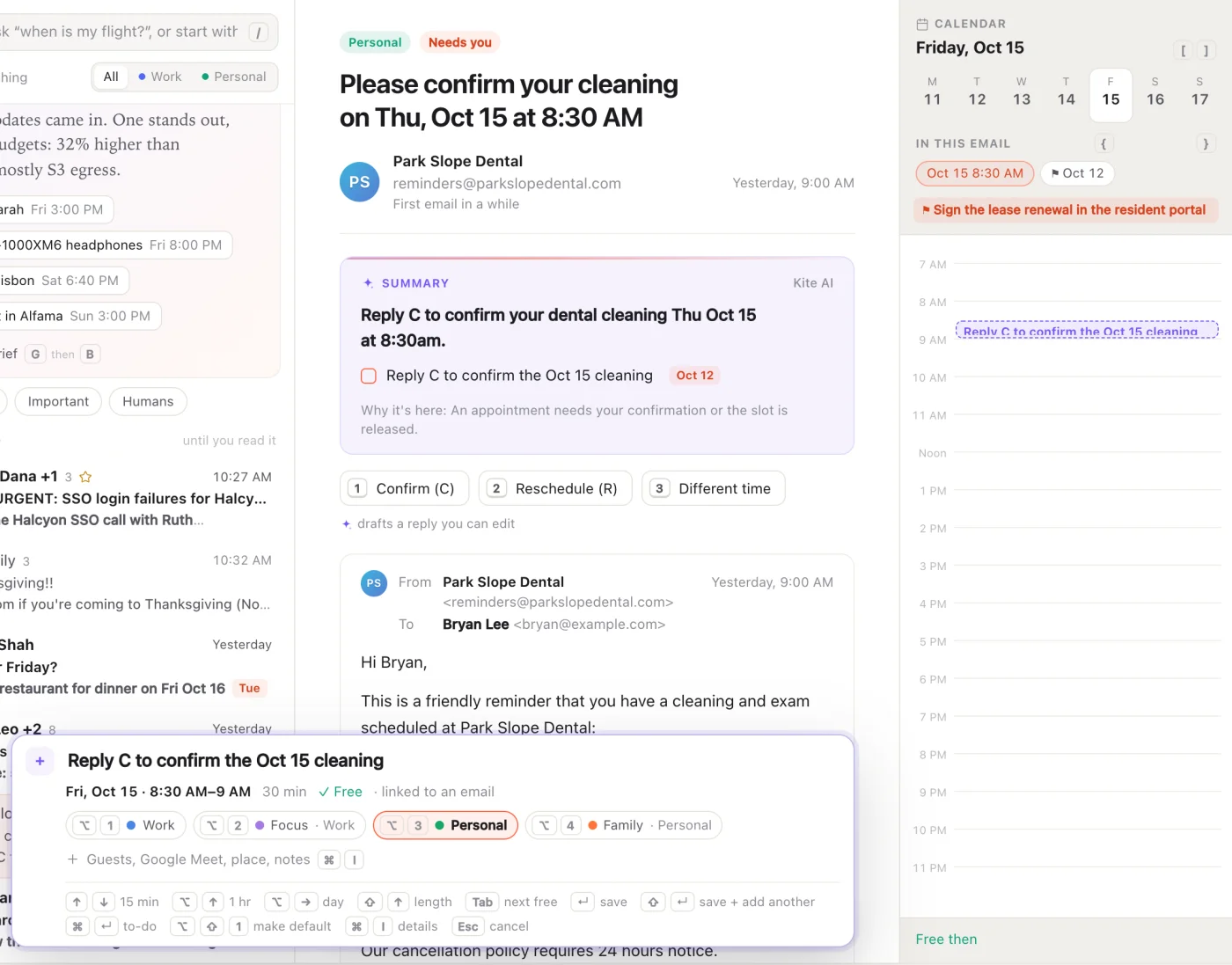Click the PS avatar beside Park Slope Dental sender
The width and height of the screenshot is (1232, 965).
pos(359,182)
